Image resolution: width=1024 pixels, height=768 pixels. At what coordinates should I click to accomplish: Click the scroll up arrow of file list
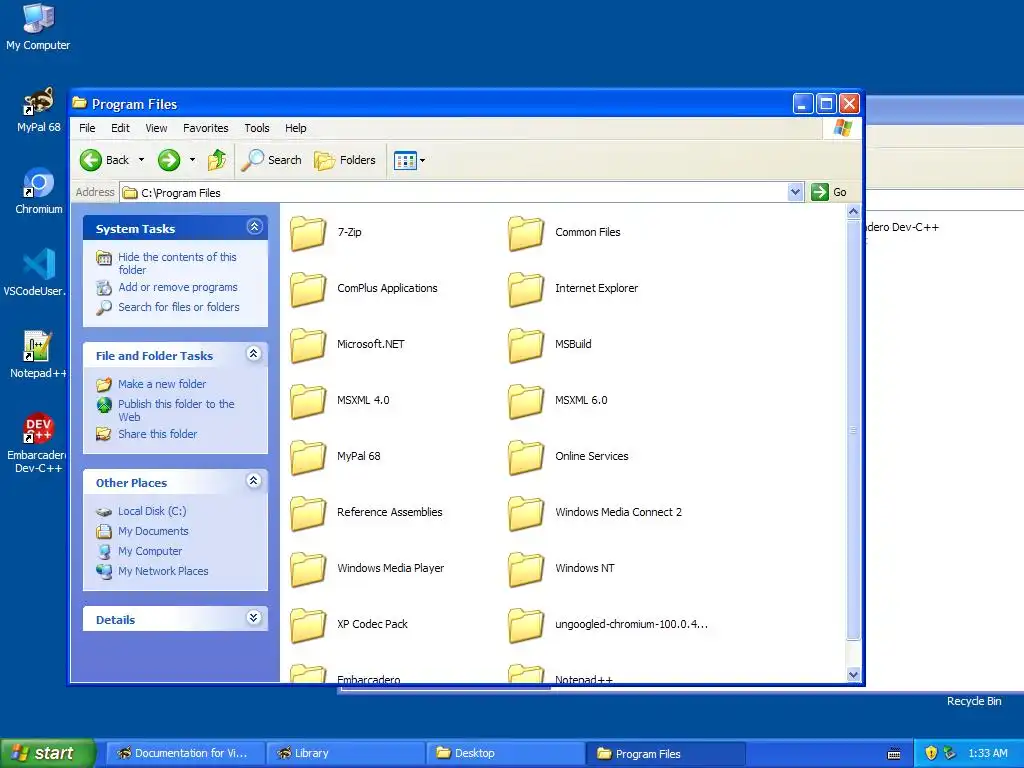click(x=853, y=212)
